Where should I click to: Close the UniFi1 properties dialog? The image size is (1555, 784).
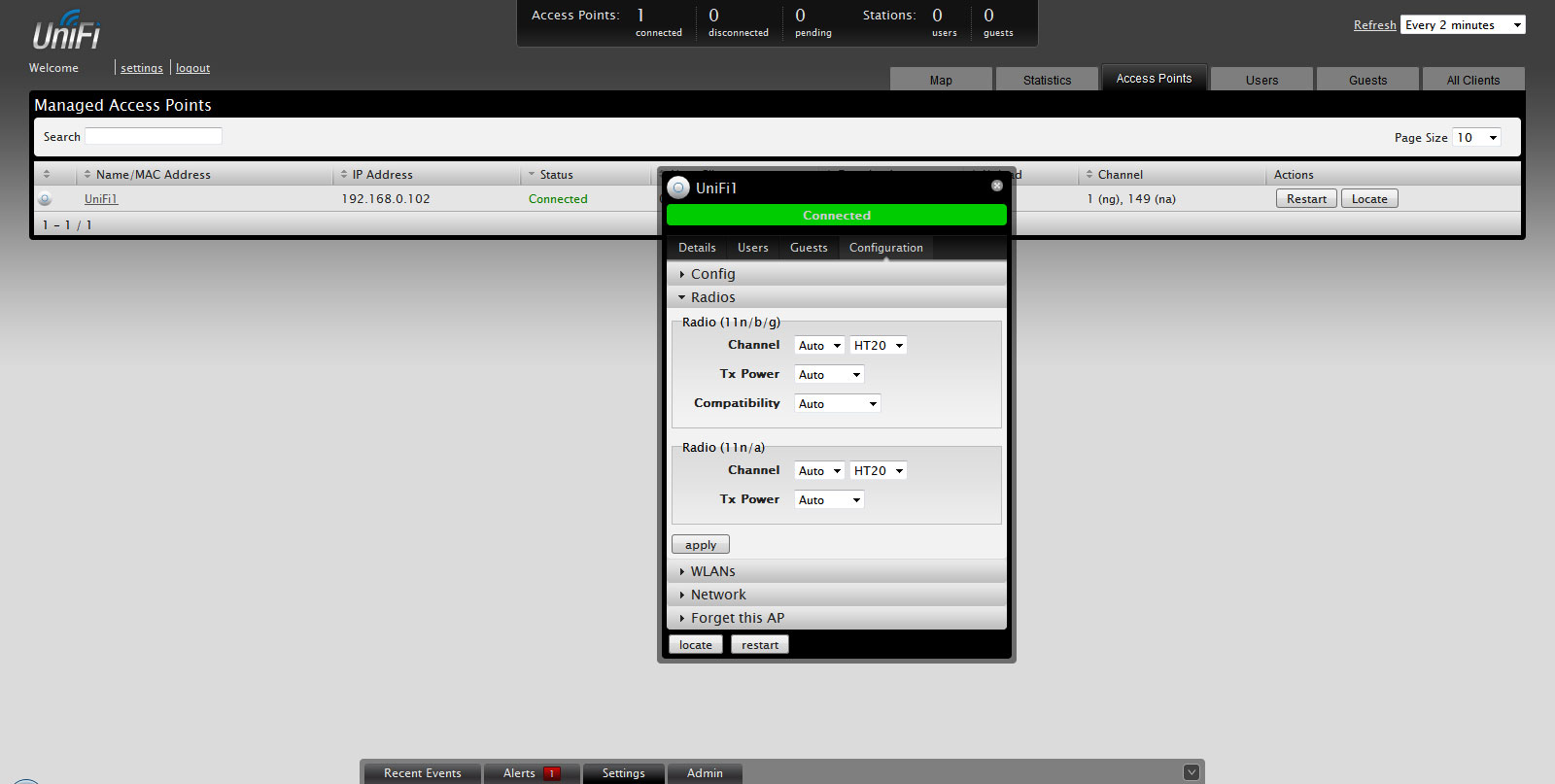click(x=996, y=186)
